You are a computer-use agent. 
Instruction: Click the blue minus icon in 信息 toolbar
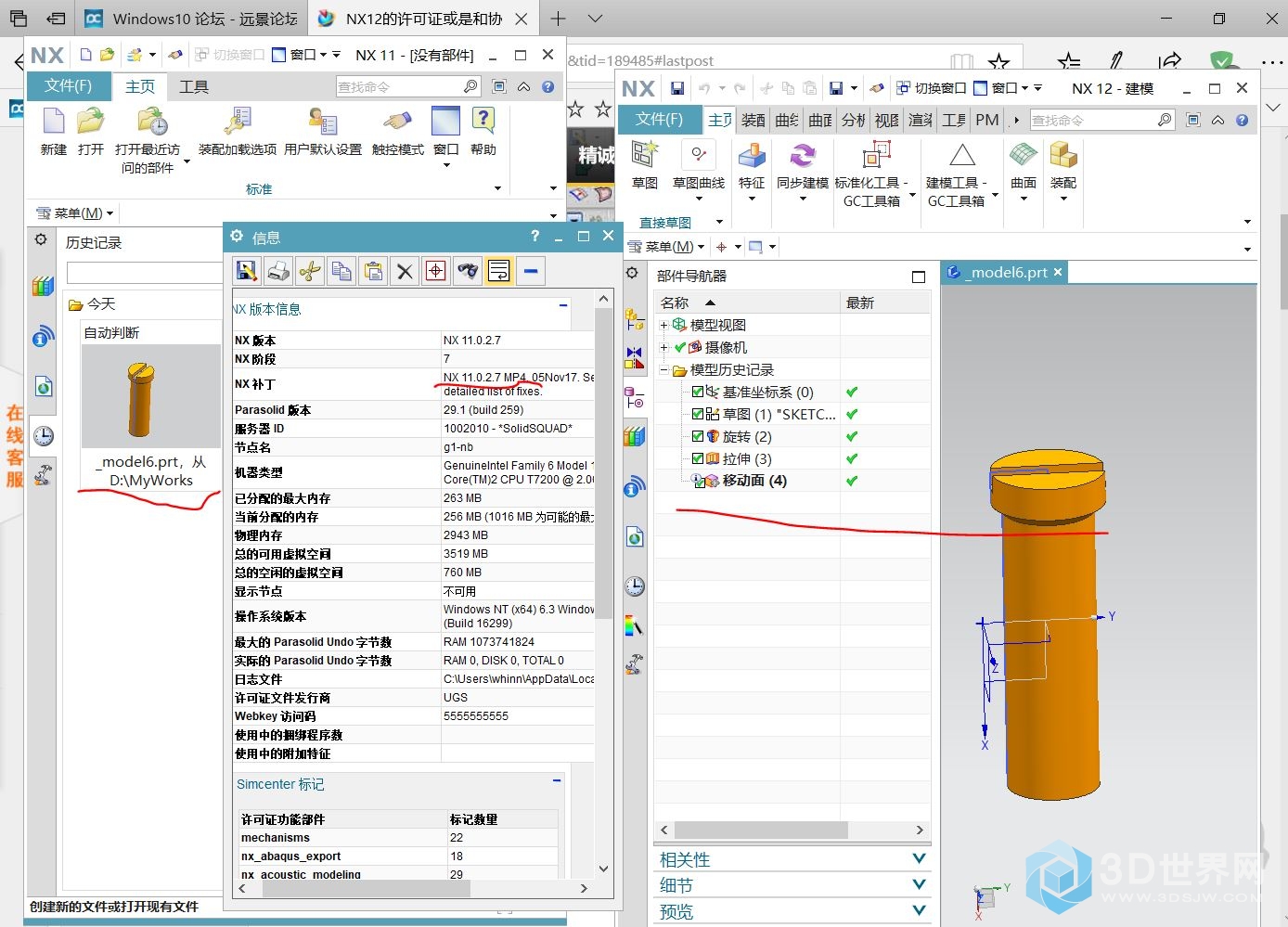click(x=531, y=271)
